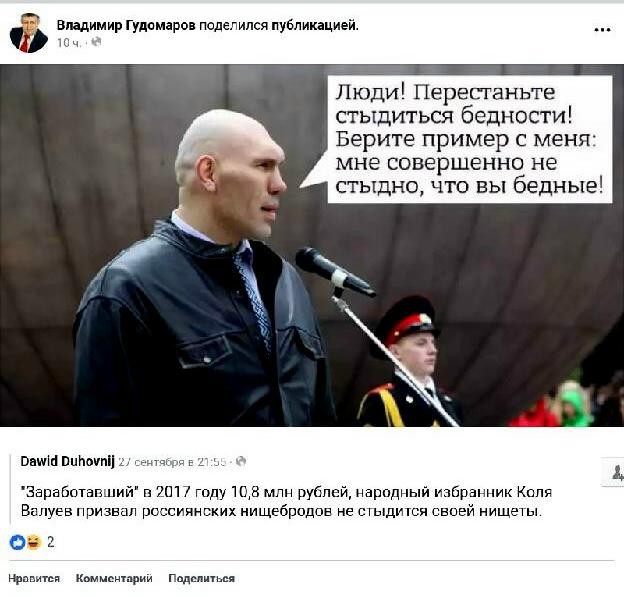Click the публикацией link in the header
This screenshot has width=624, height=597.
coord(315,25)
